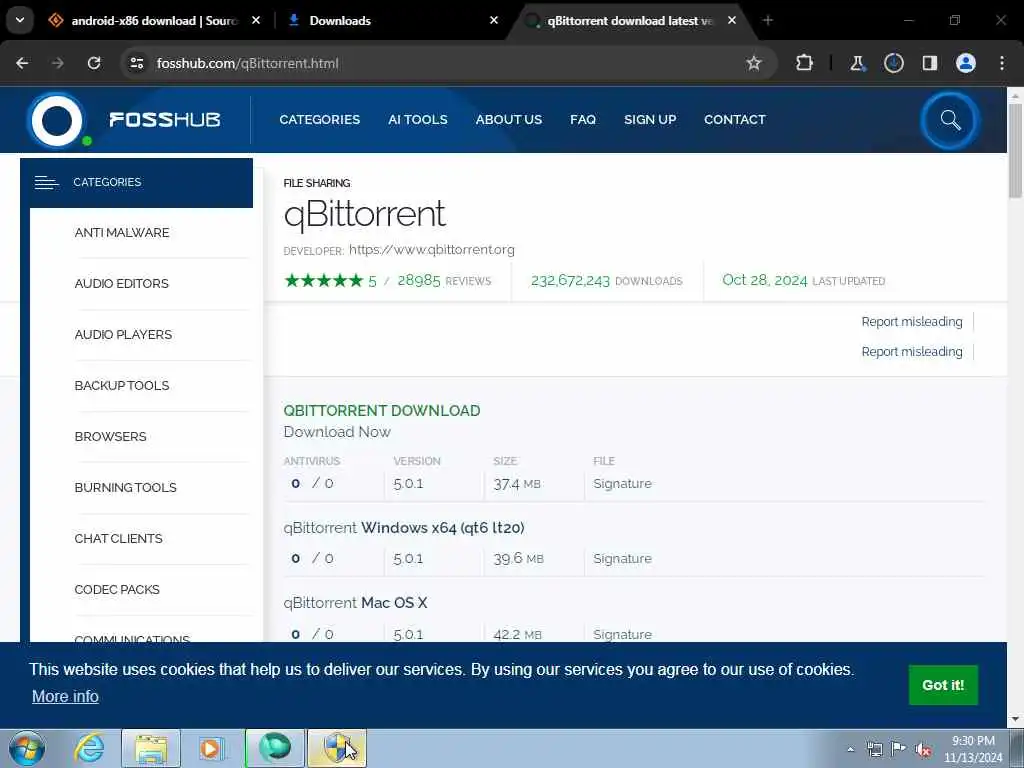Open Windows Explorer folder taskbar icon
Image resolution: width=1024 pixels, height=768 pixels.
(151, 748)
